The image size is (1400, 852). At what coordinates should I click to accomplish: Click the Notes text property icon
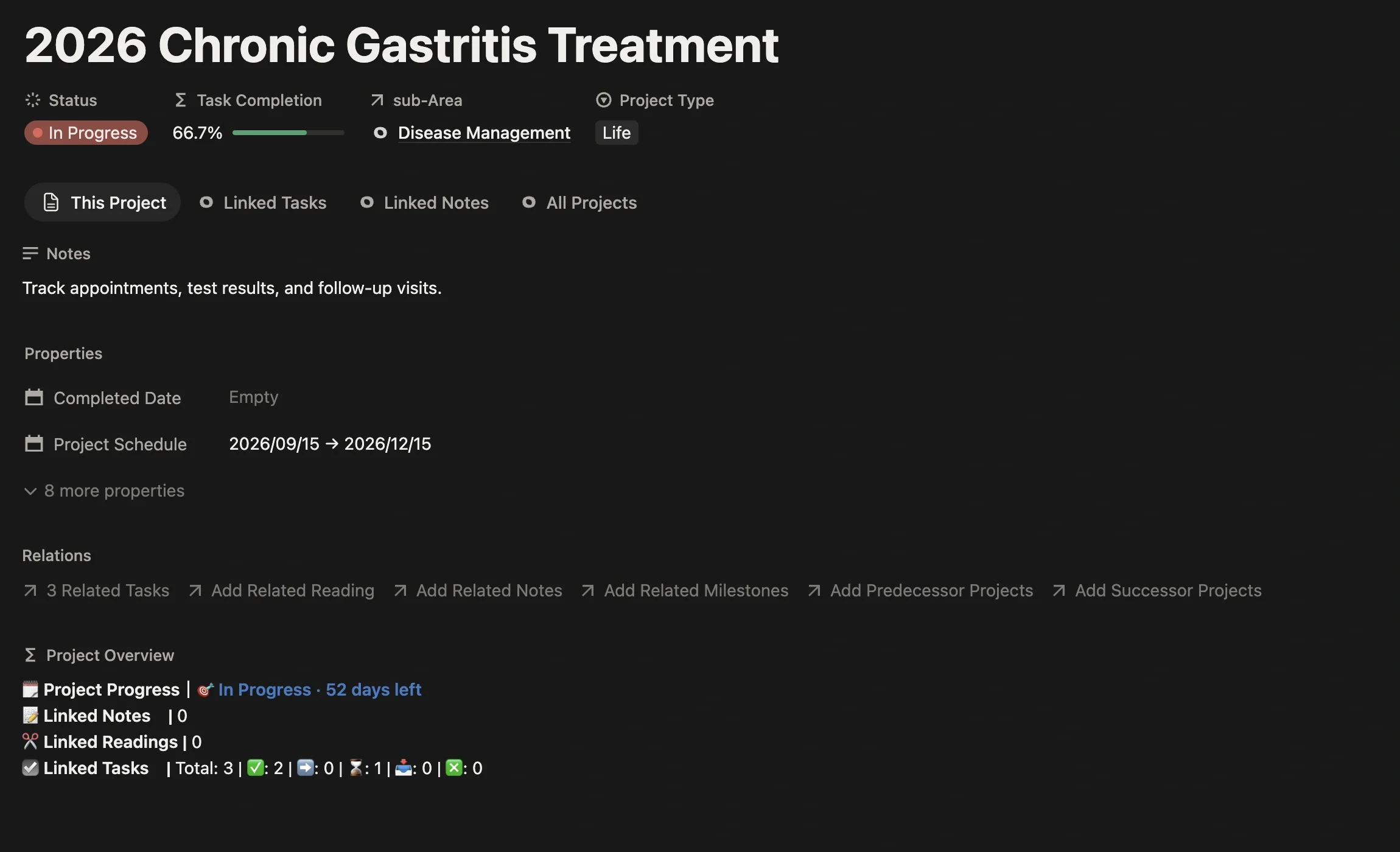coord(30,253)
